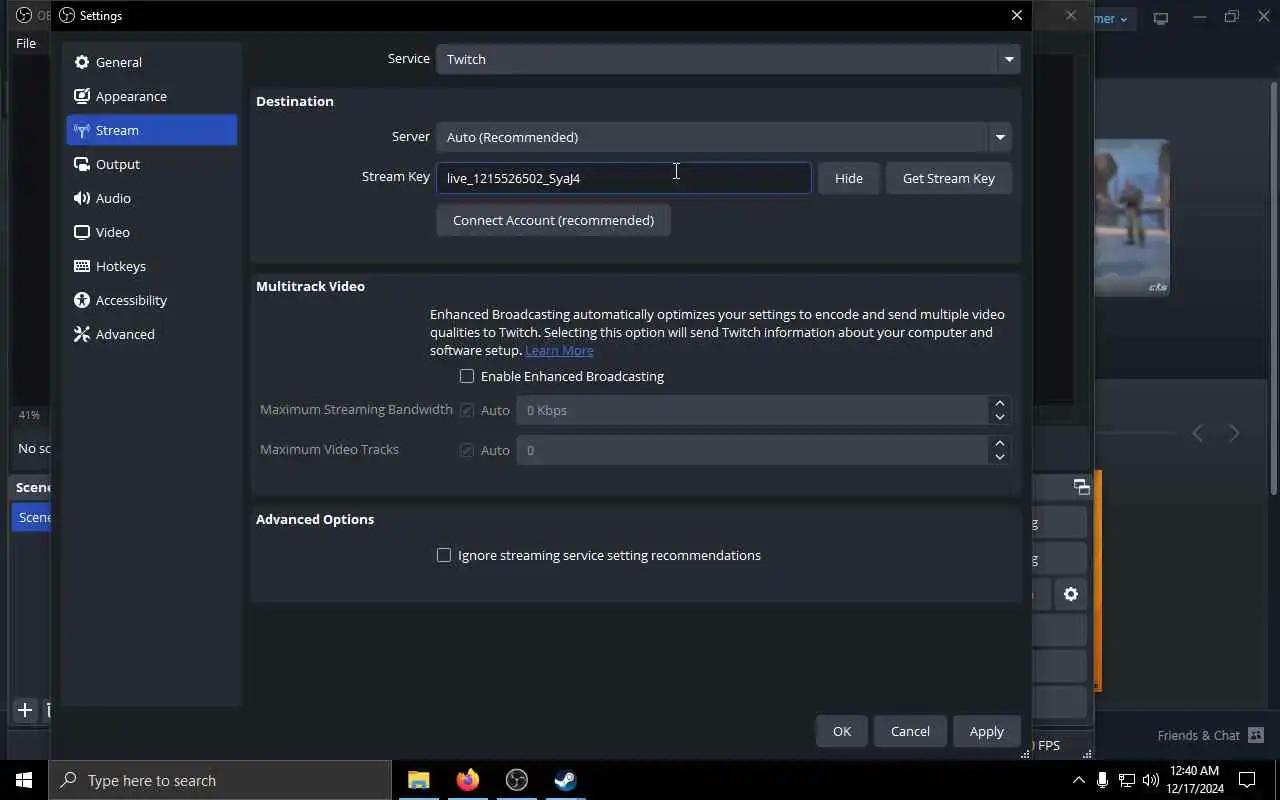The width and height of the screenshot is (1280, 800).
Task: Click the Steam window vertical scrollbar
Action: pos(1273,288)
